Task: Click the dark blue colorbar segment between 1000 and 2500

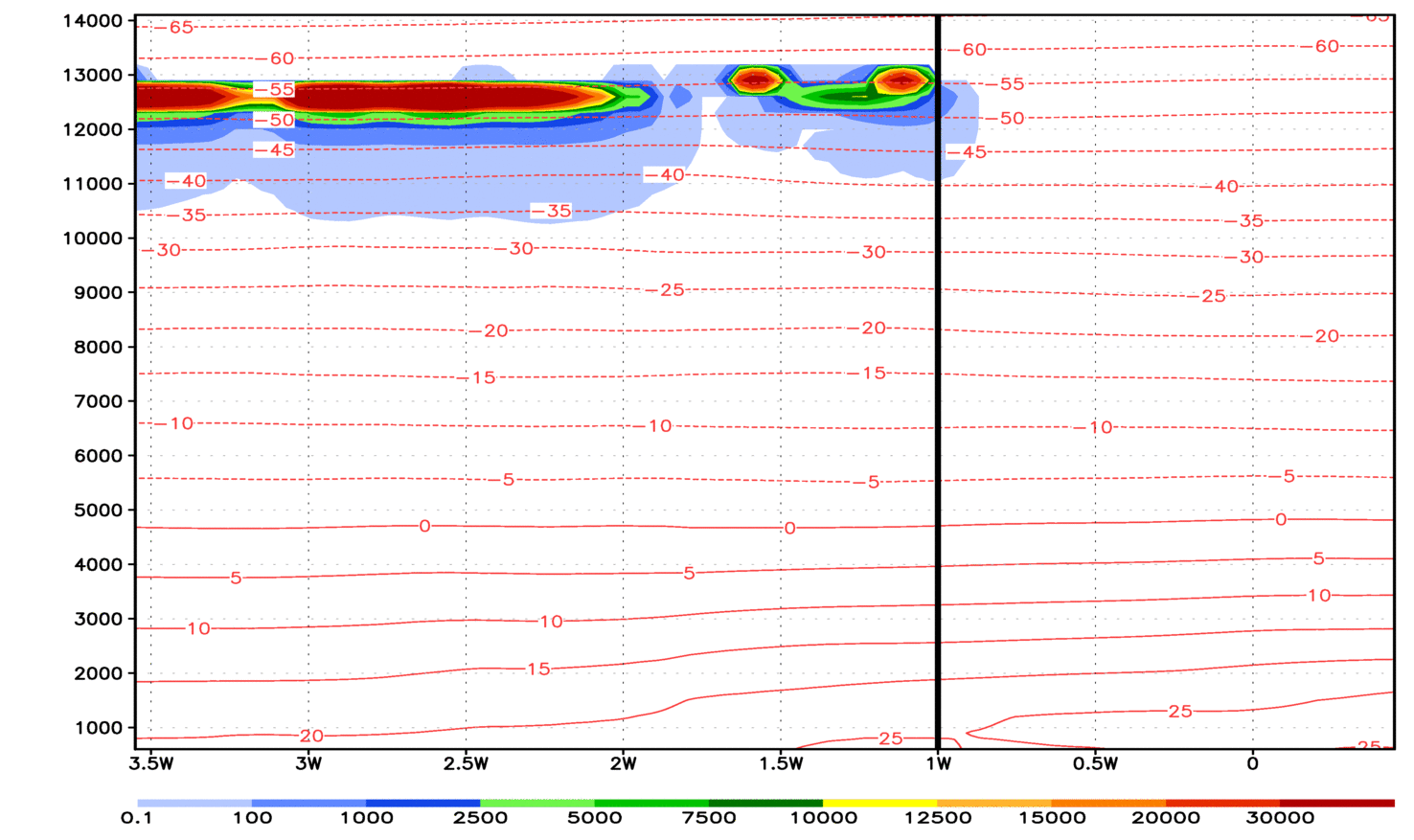Action: tap(422, 803)
